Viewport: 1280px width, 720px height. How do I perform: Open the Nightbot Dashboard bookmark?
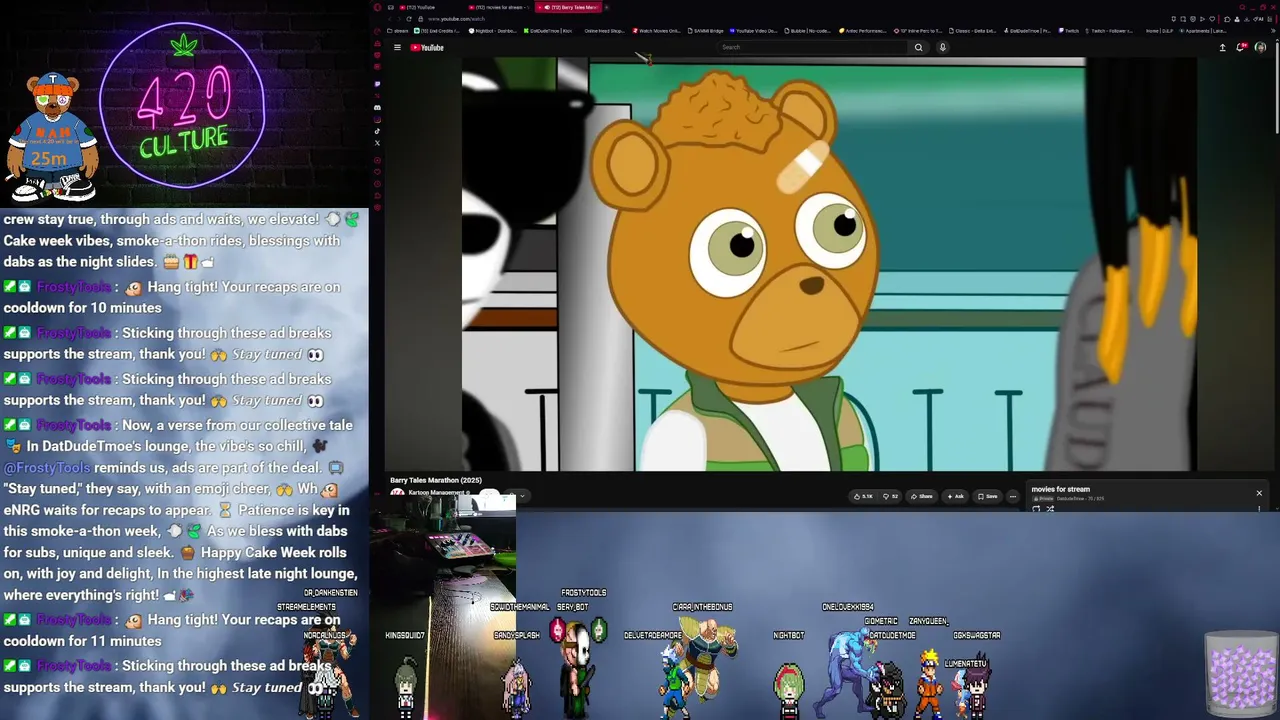click(494, 31)
